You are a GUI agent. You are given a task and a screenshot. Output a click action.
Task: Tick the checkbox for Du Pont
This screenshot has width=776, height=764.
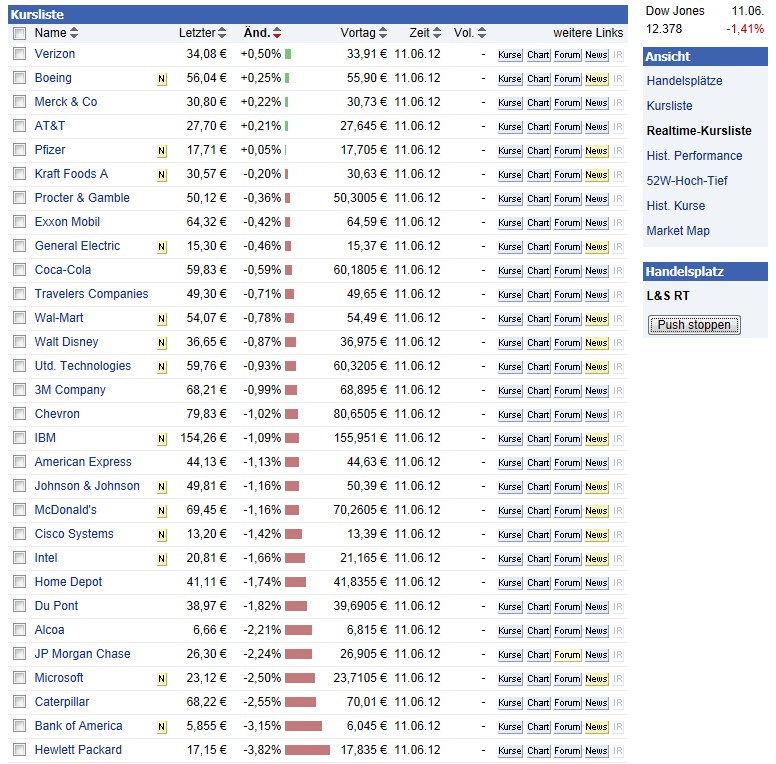coord(19,606)
